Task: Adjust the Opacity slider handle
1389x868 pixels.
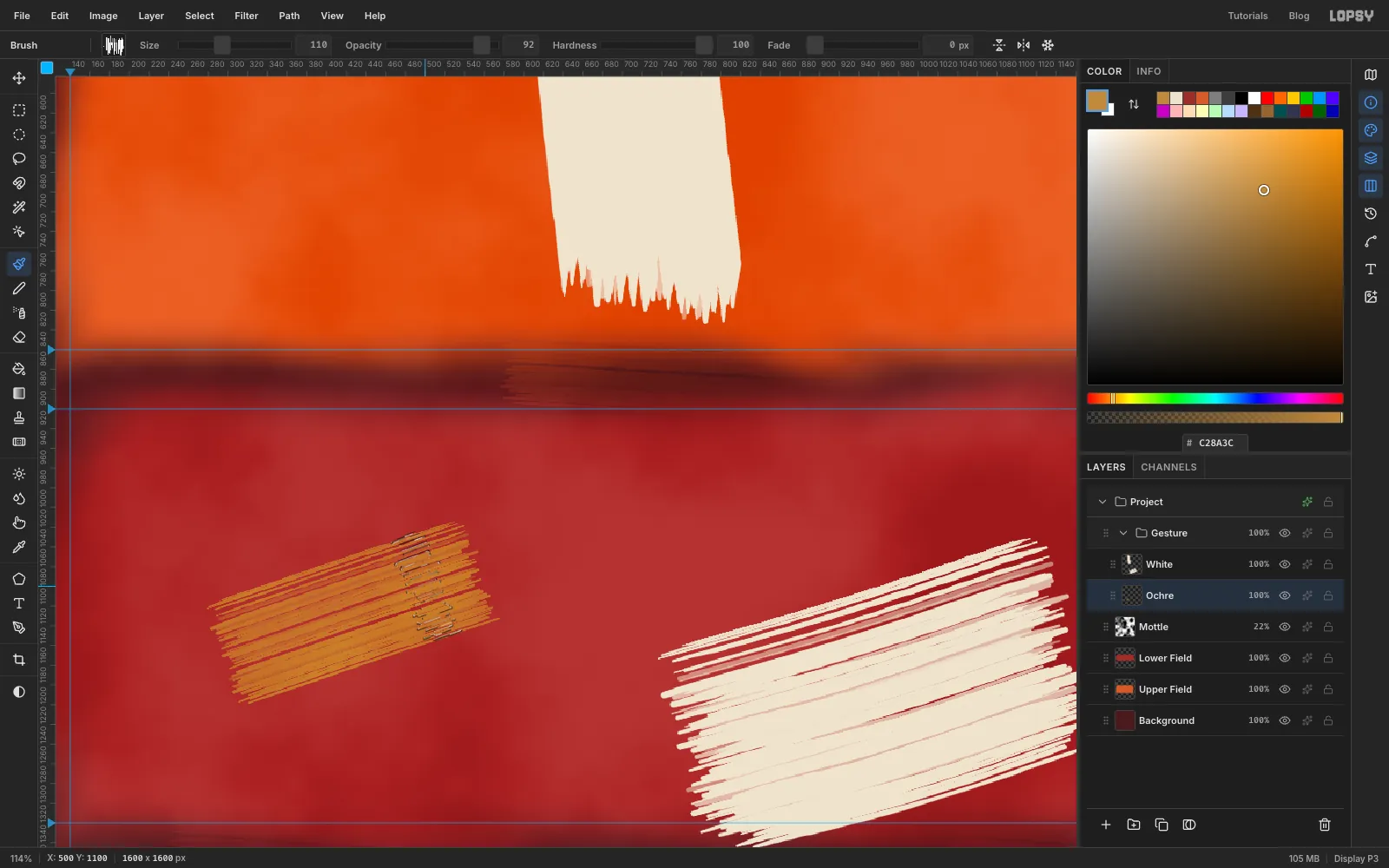Action: point(482,45)
